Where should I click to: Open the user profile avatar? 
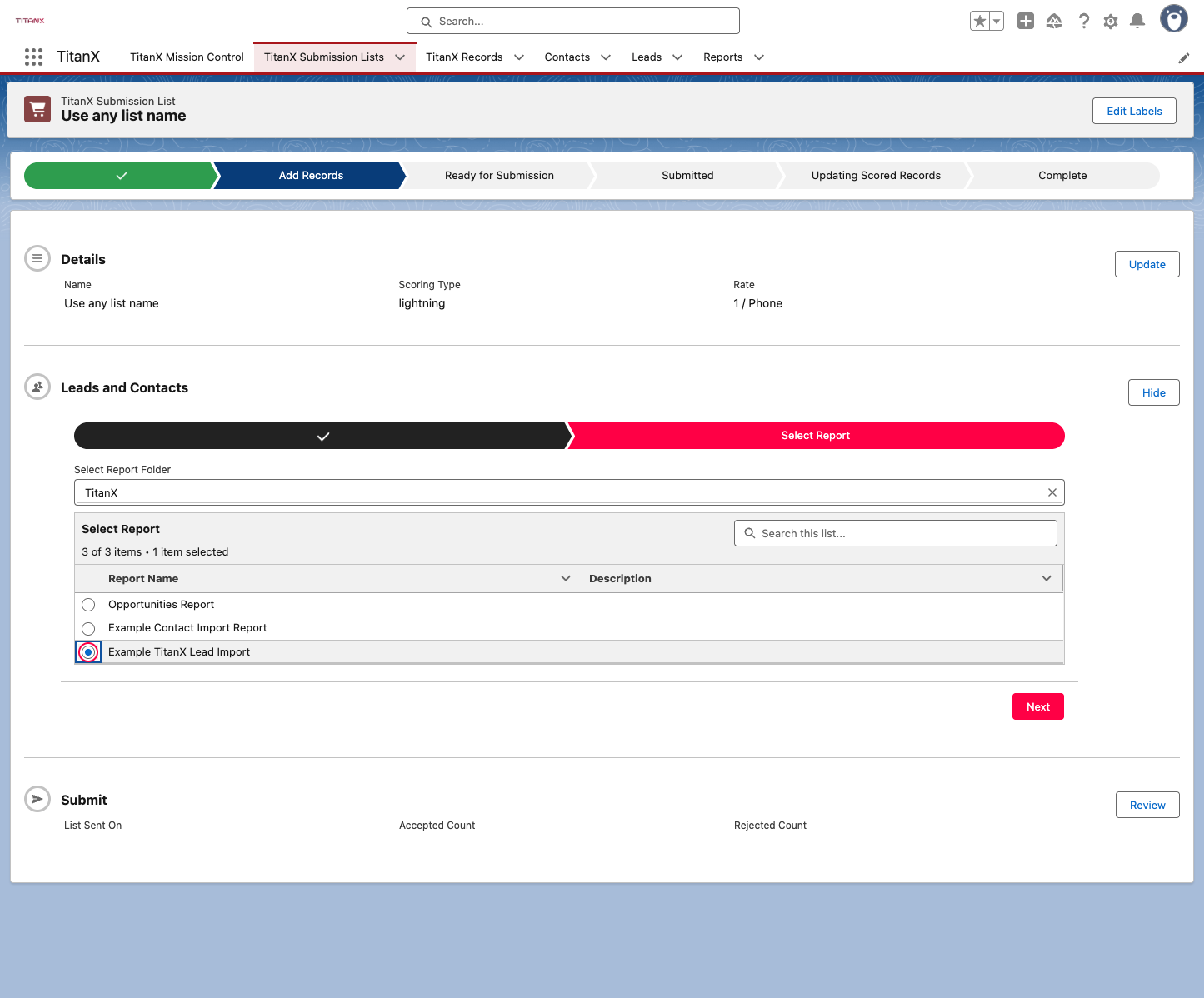click(x=1174, y=18)
